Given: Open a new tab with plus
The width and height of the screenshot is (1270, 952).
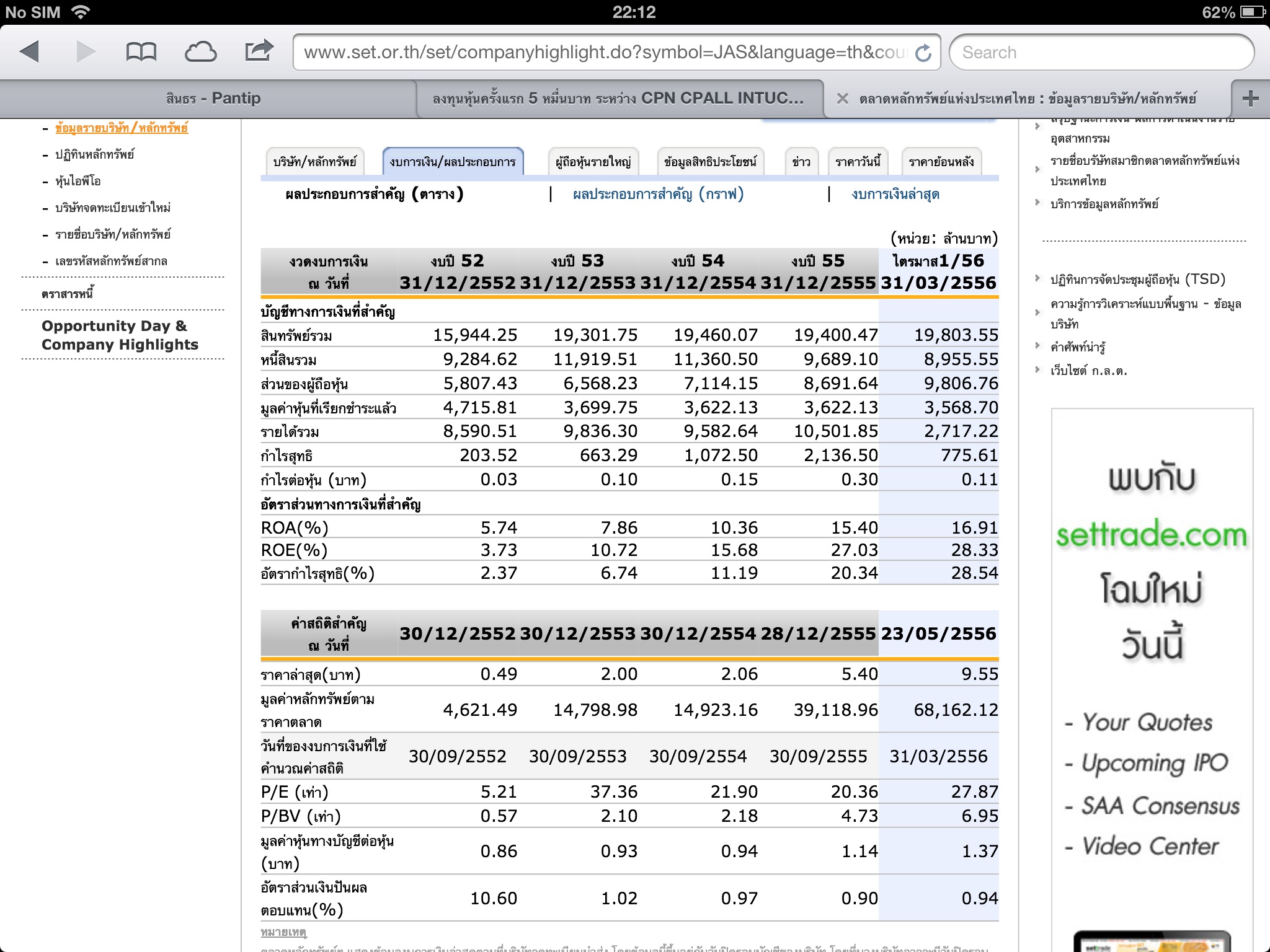Looking at the screenshot, I should point(1250,99).
